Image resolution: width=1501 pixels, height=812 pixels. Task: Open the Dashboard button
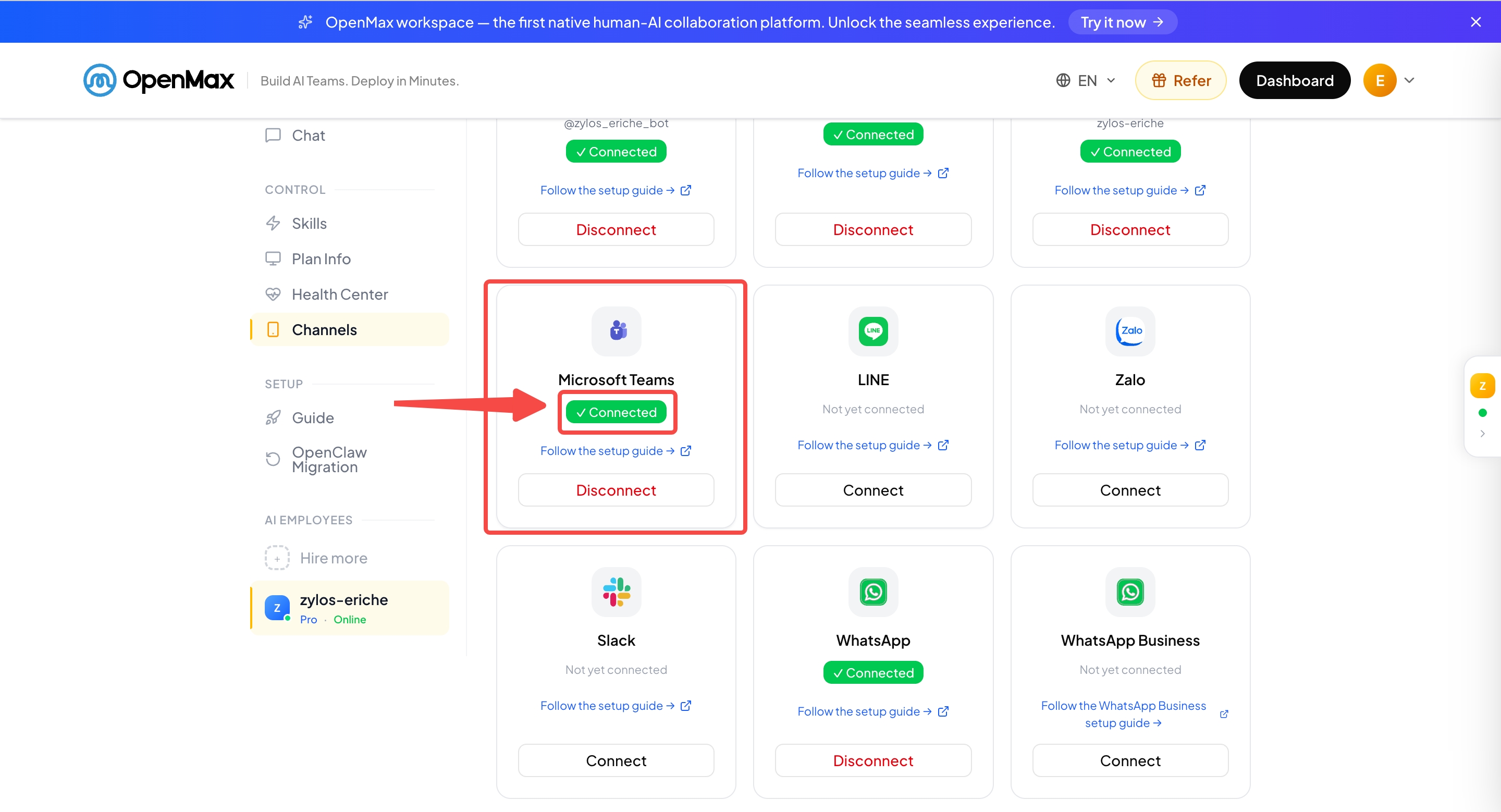pos(1294,80)
